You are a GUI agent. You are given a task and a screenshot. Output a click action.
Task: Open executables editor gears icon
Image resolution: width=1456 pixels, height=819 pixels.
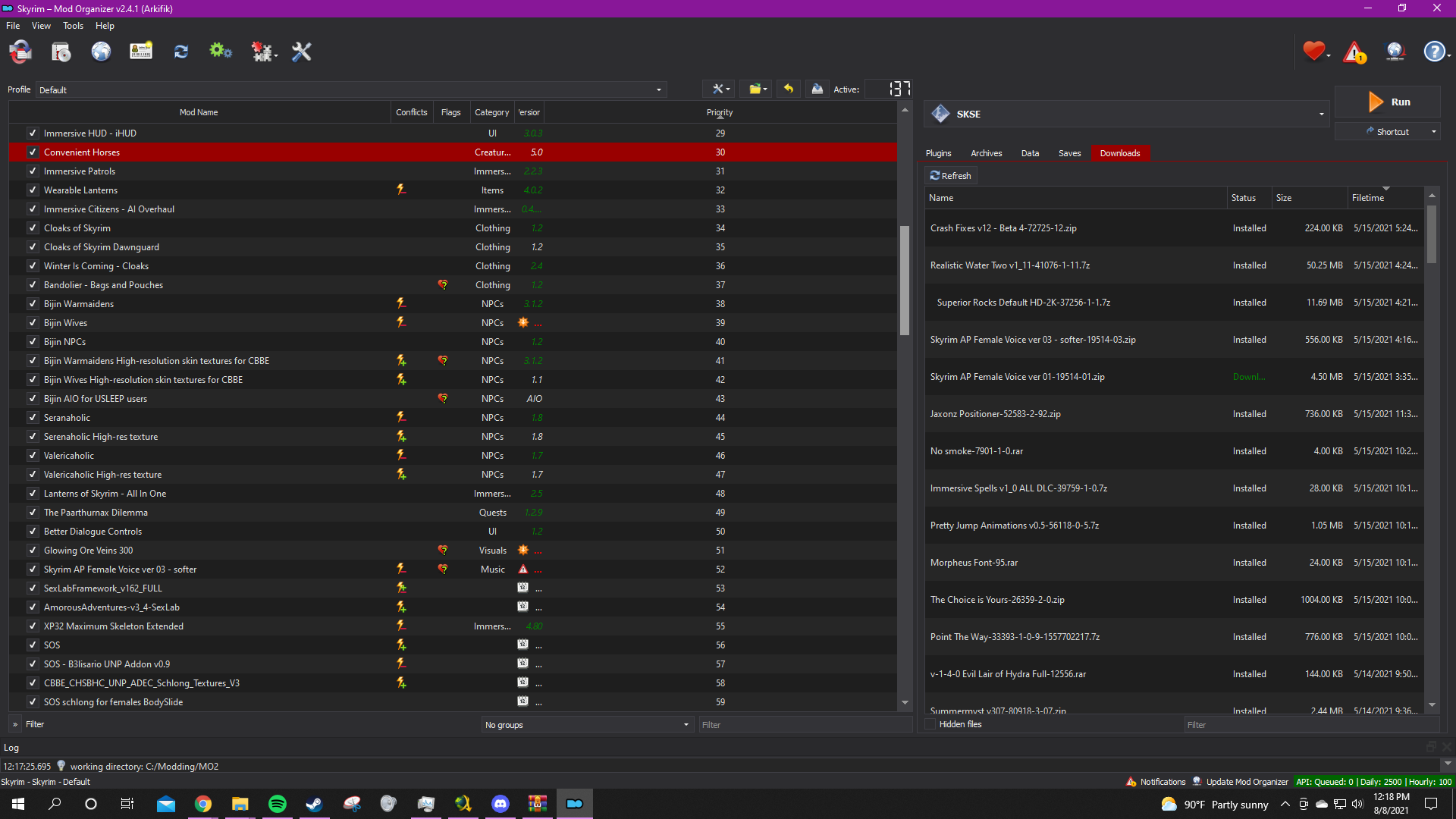(221, 52)
